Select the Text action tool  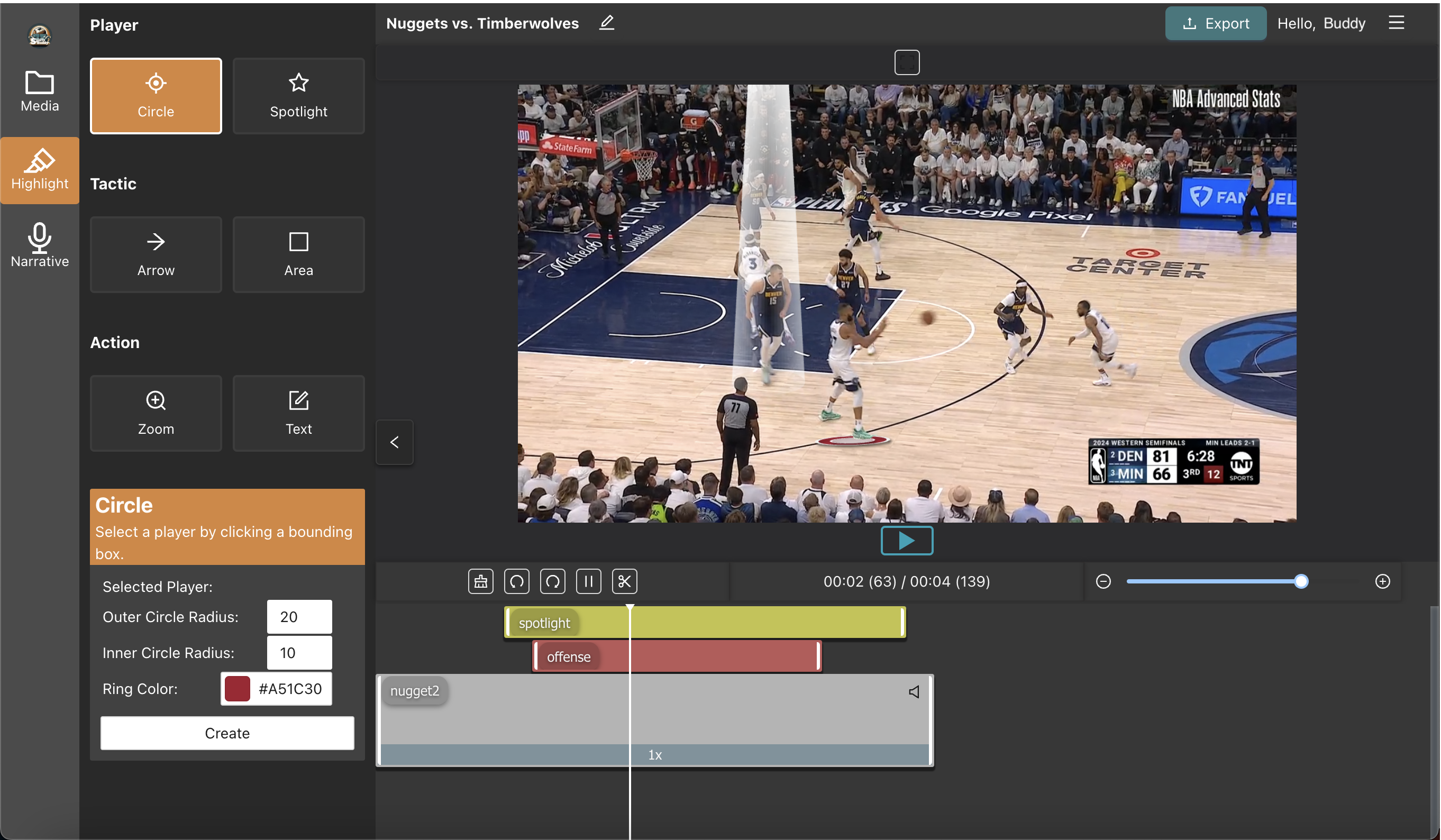pyautogui.click(x=298, y=412)
